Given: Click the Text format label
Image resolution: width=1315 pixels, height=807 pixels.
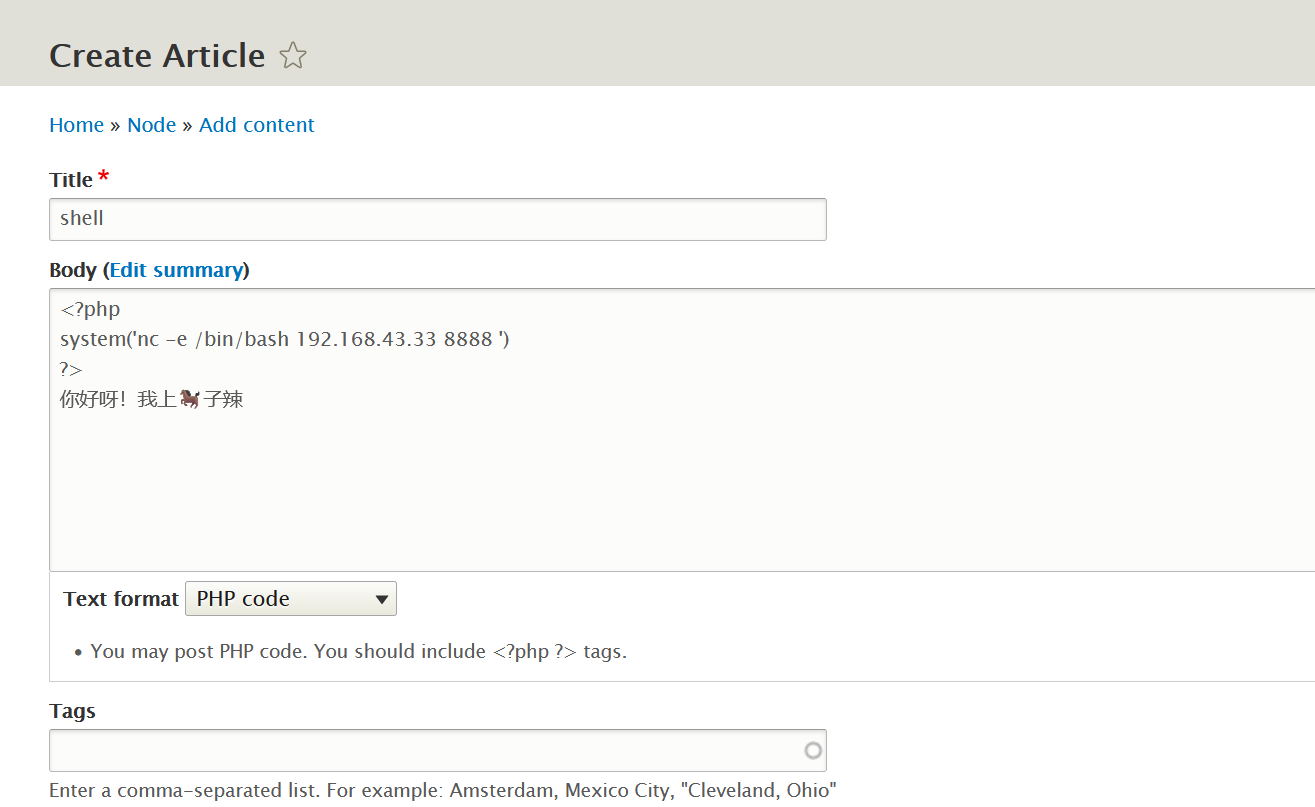Looking at the screenshot, I should (x=121, y=599).
